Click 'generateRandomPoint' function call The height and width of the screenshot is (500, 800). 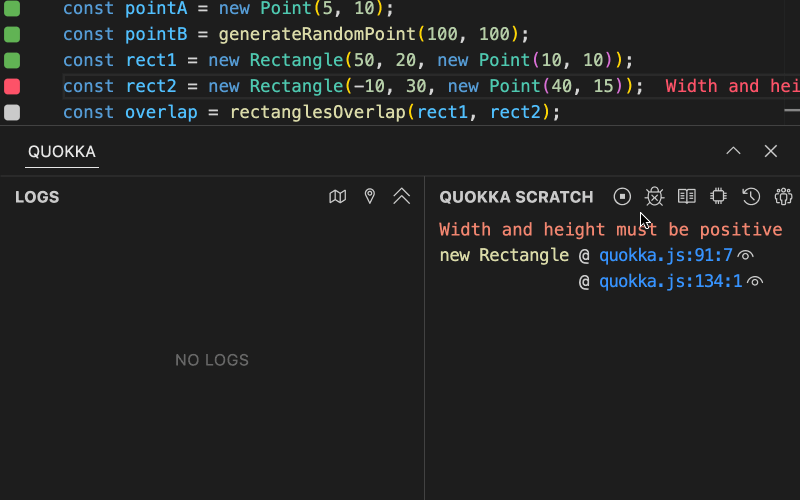click(x=317, y=34)
